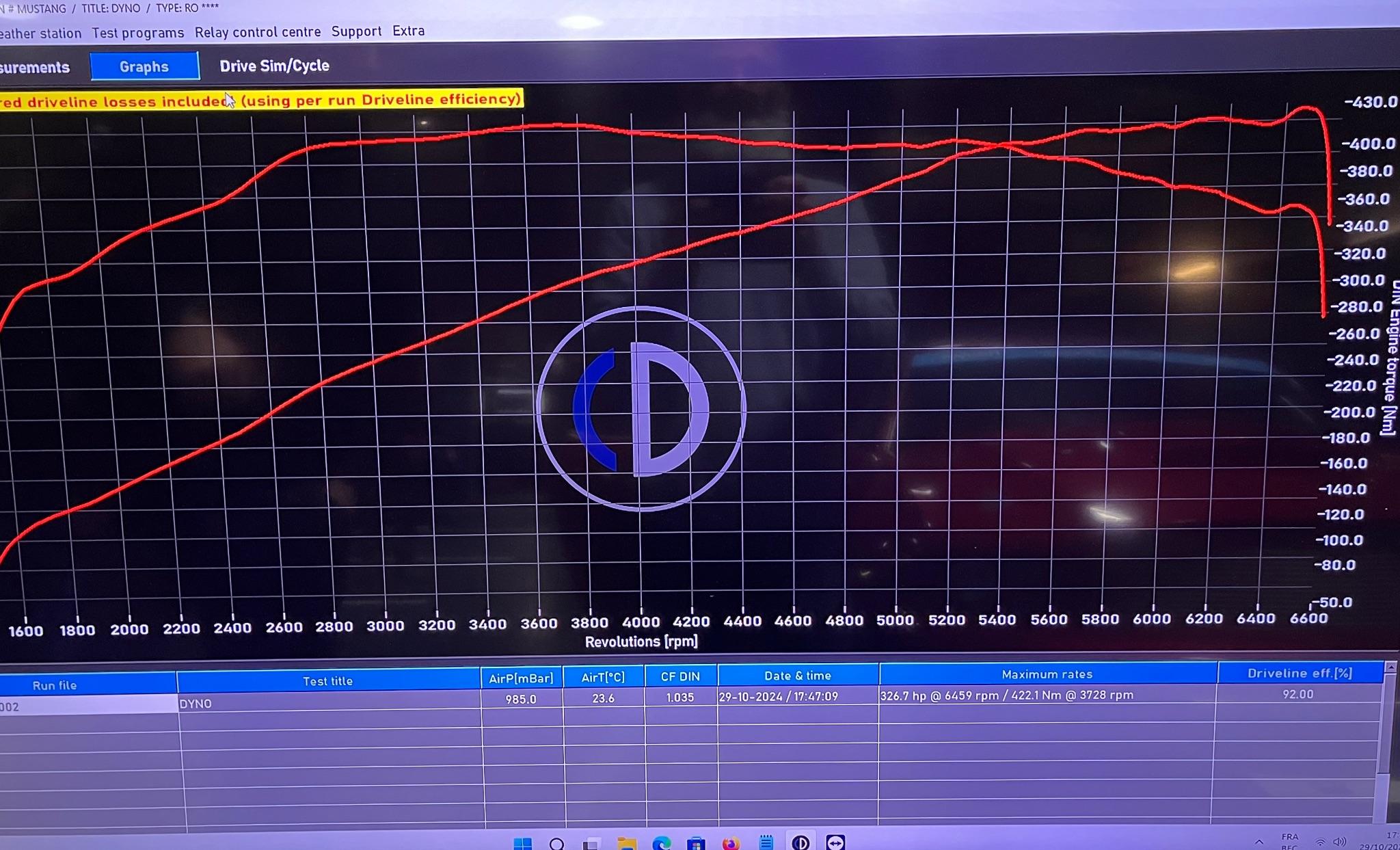Click the Driveline eff.[%] column header
1400x850 pixels.
(1299, 673)
